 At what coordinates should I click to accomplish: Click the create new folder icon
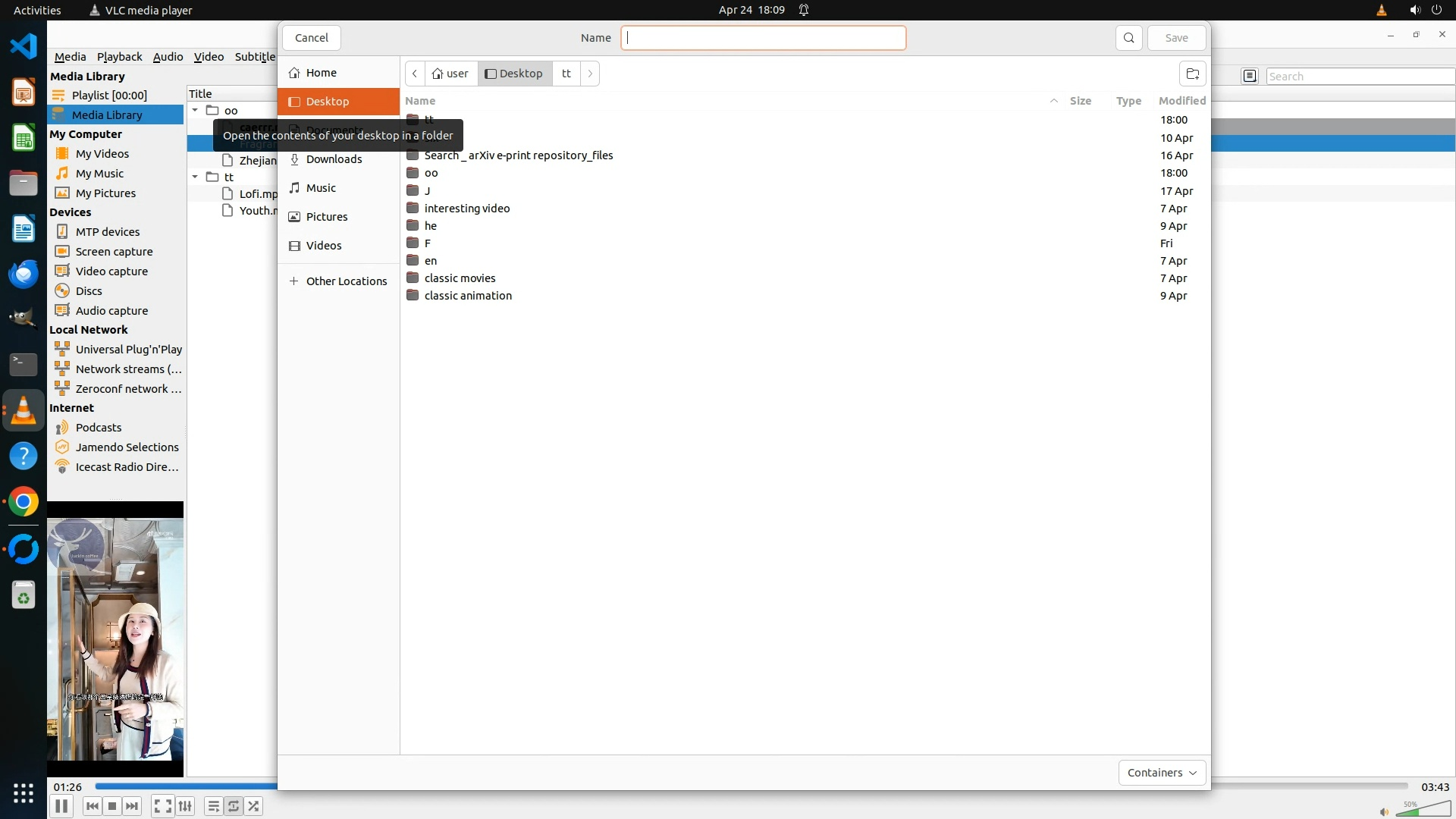tap(1192, 74)
